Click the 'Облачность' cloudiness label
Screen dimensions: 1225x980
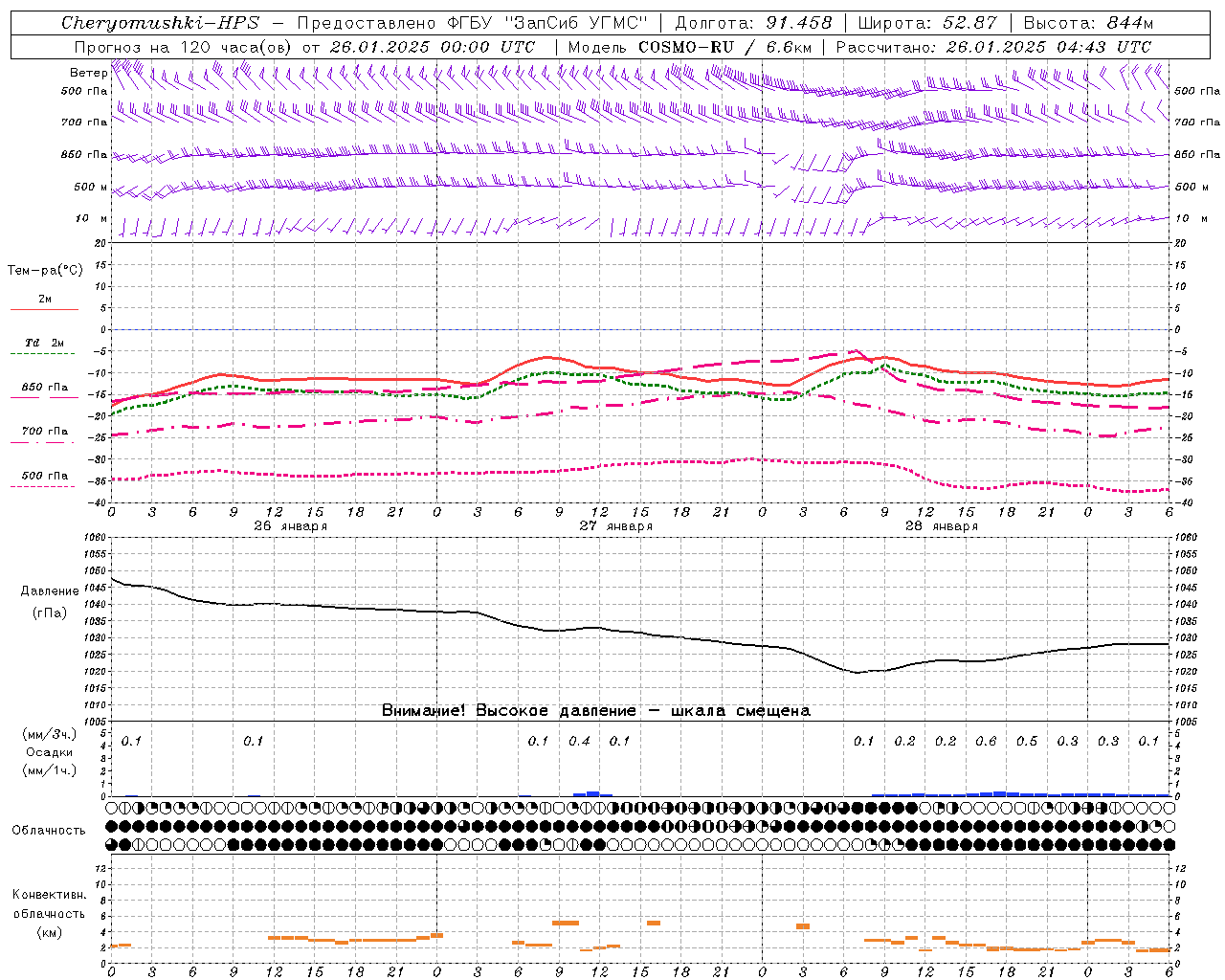(49, 830)
